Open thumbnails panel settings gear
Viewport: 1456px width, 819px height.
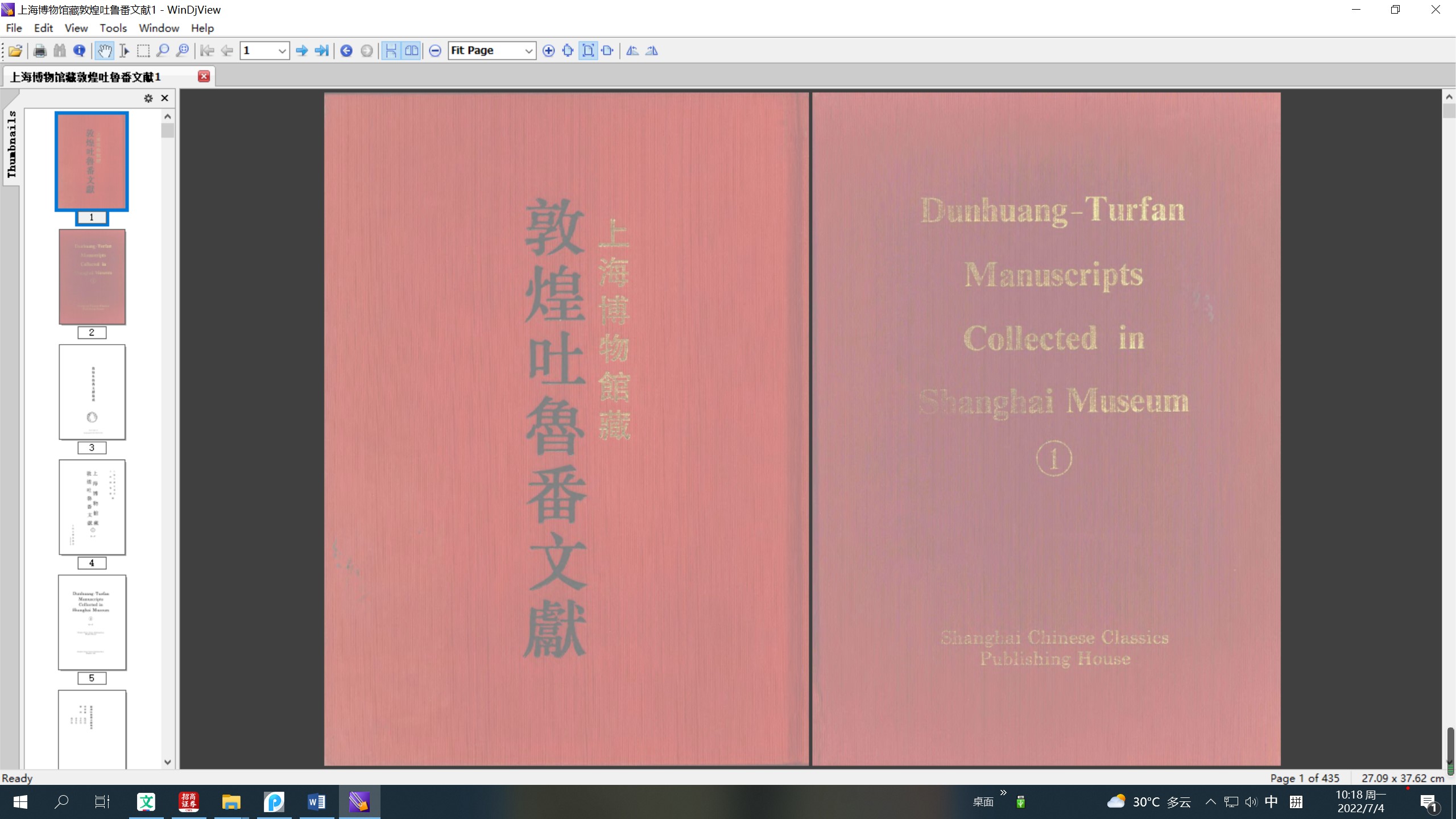pos(148,98)
